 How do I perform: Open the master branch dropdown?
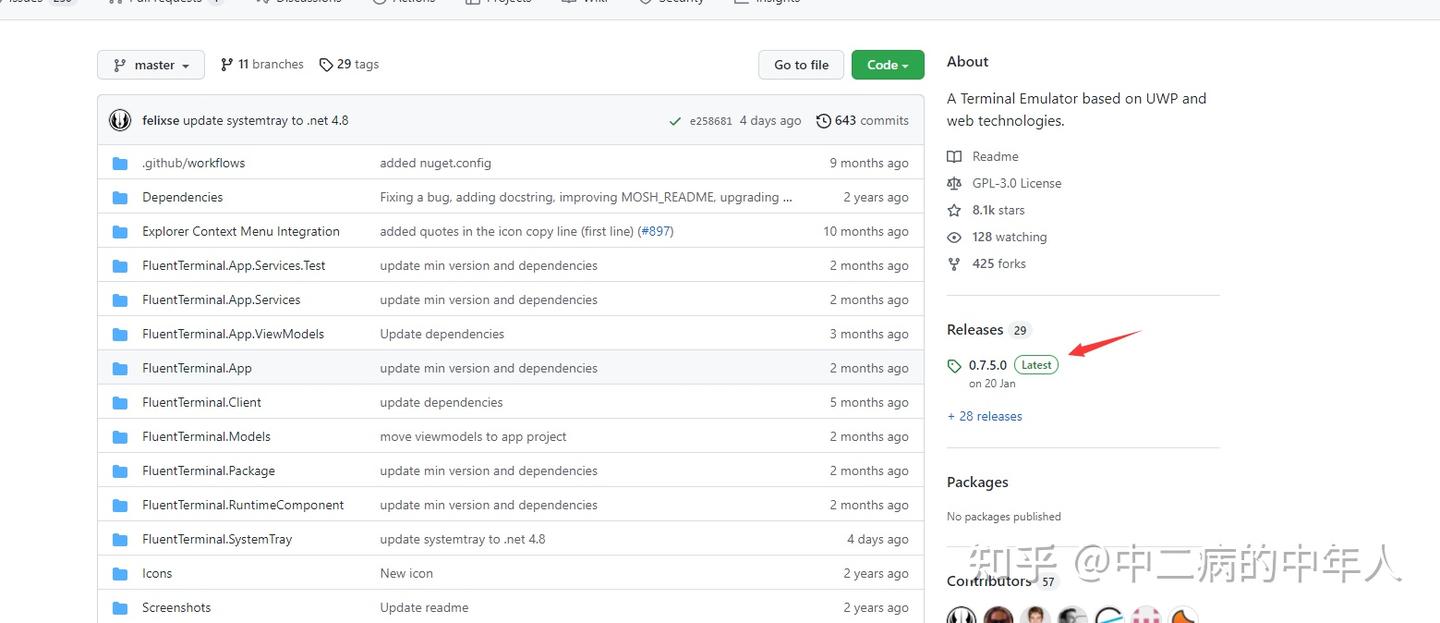pyautogui.click(x=151, y=65)
